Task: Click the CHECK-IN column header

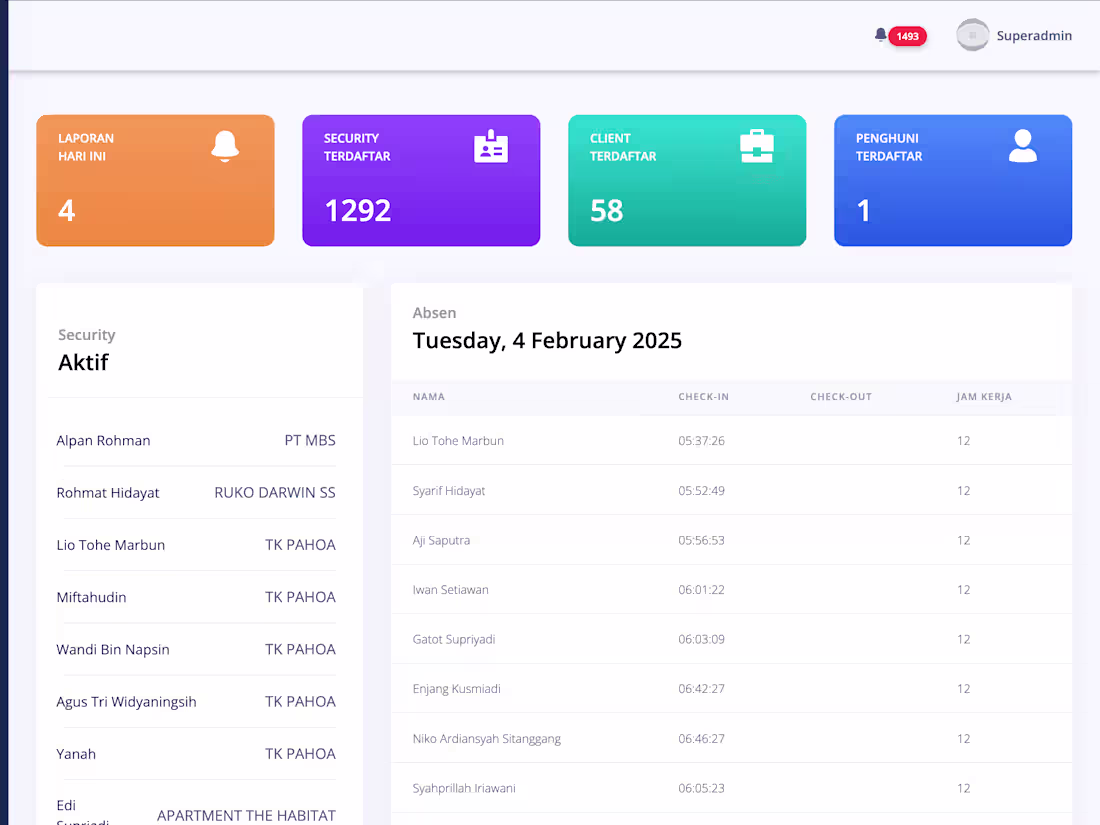Action: pyautogui.click(x=703, y=396)
